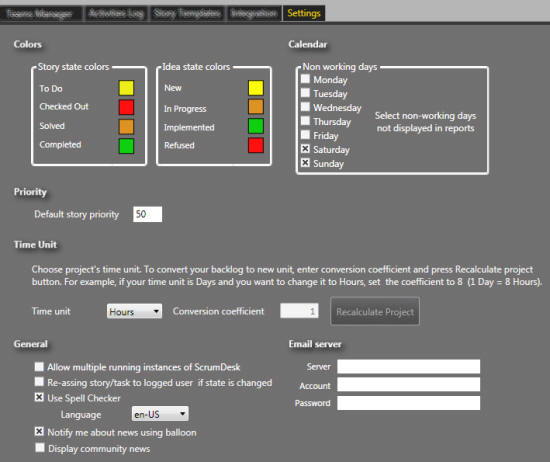Screen dimensions: 550x462
Task: Mark Friday as non-working day
Action: [306, 135]
